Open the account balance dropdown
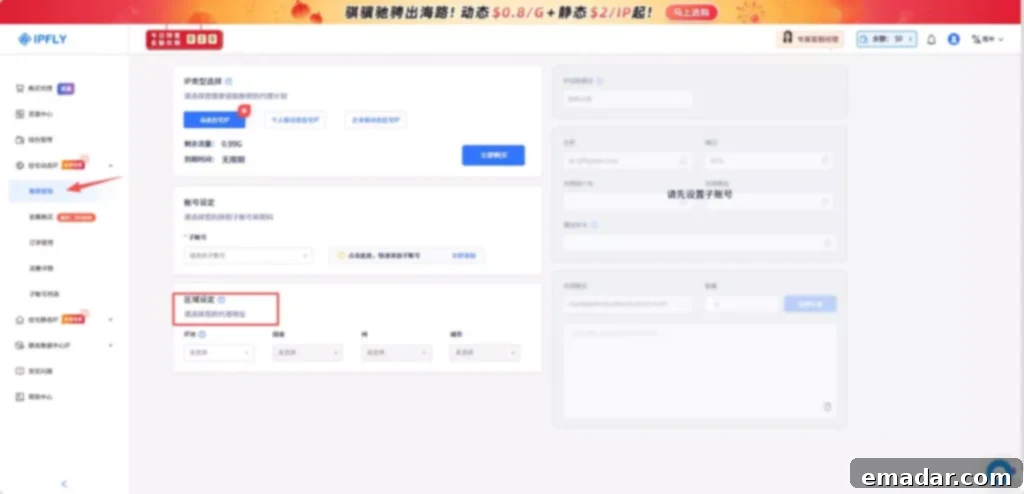Image resolution: width=1024 pixels, height=494 pixels. [887, 39]
